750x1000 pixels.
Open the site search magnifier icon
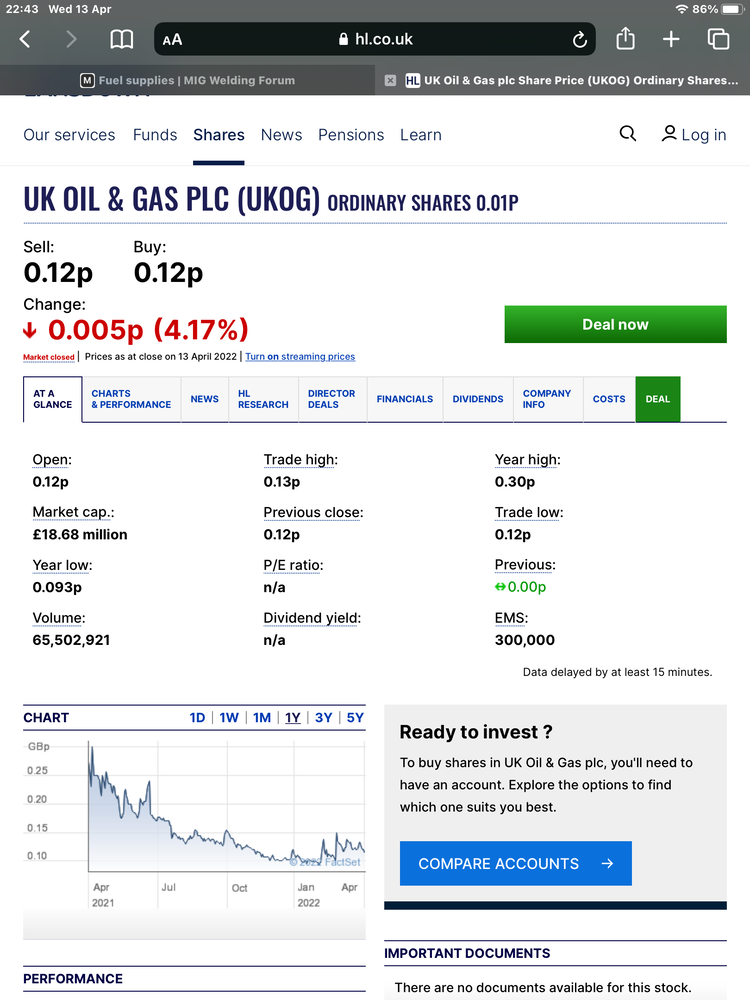628,133
